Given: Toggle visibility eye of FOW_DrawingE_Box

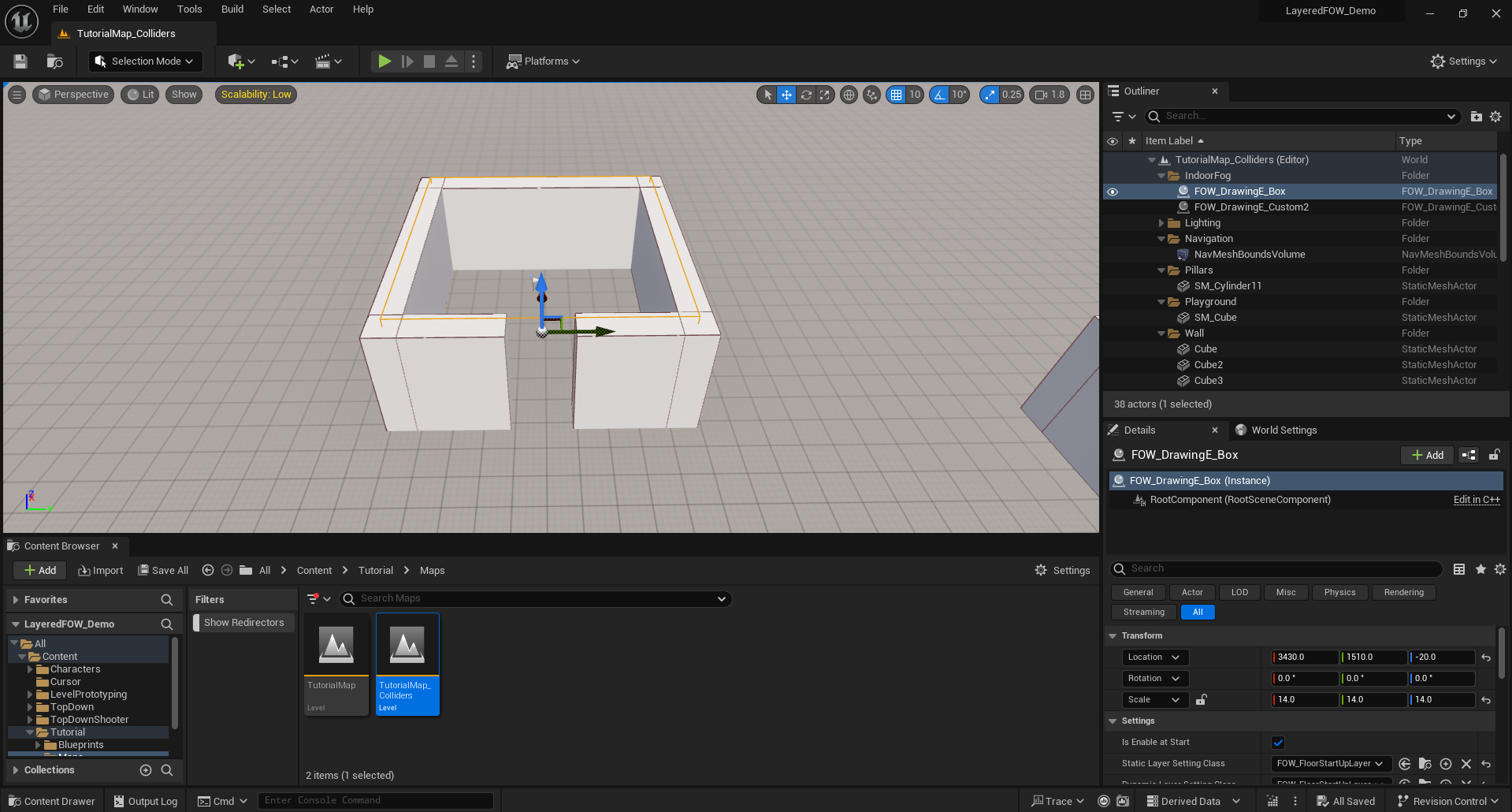Looking at the screenshot, I should click(x=1113, y=192).
